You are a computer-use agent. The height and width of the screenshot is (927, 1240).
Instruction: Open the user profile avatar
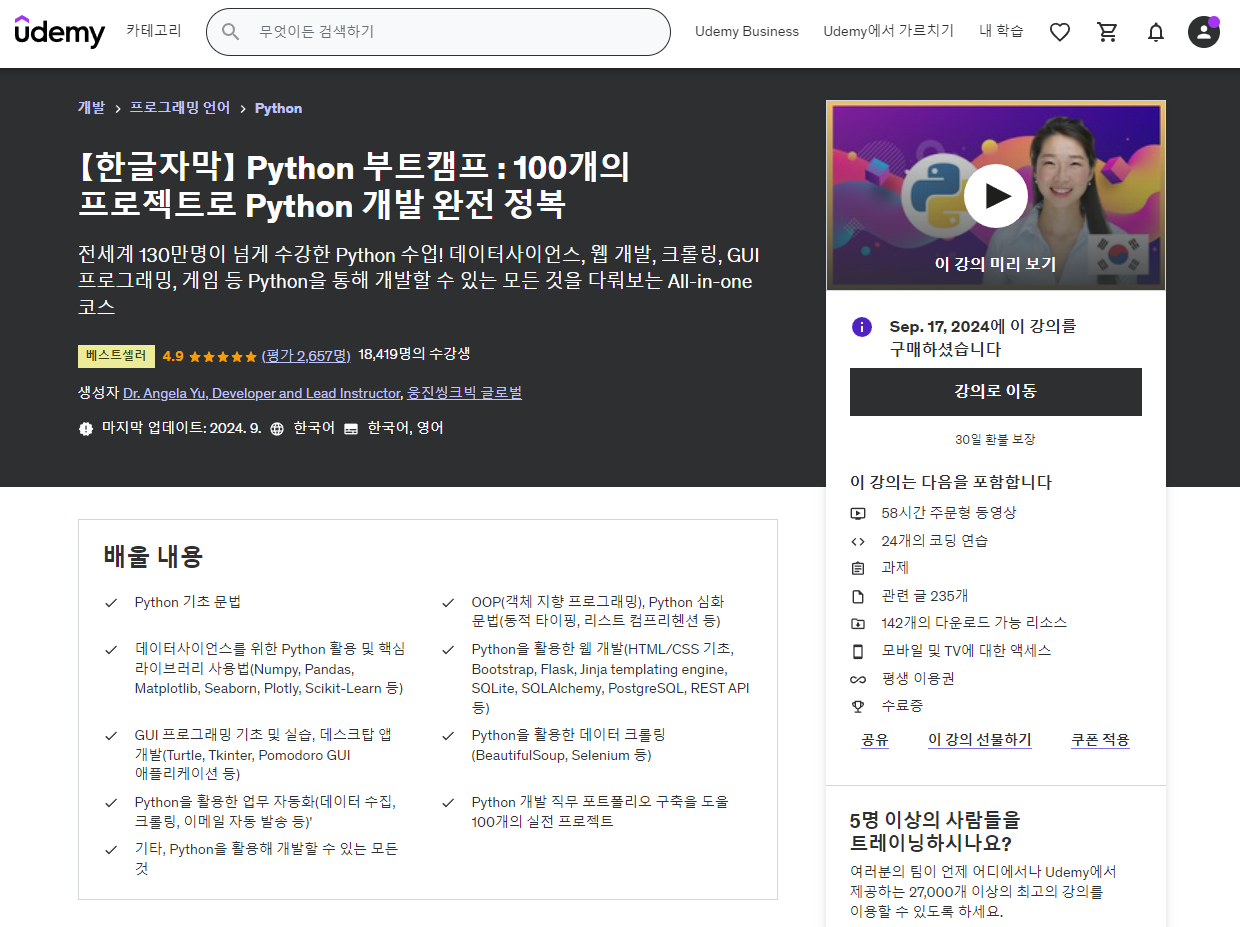[x=1204, y=32]
